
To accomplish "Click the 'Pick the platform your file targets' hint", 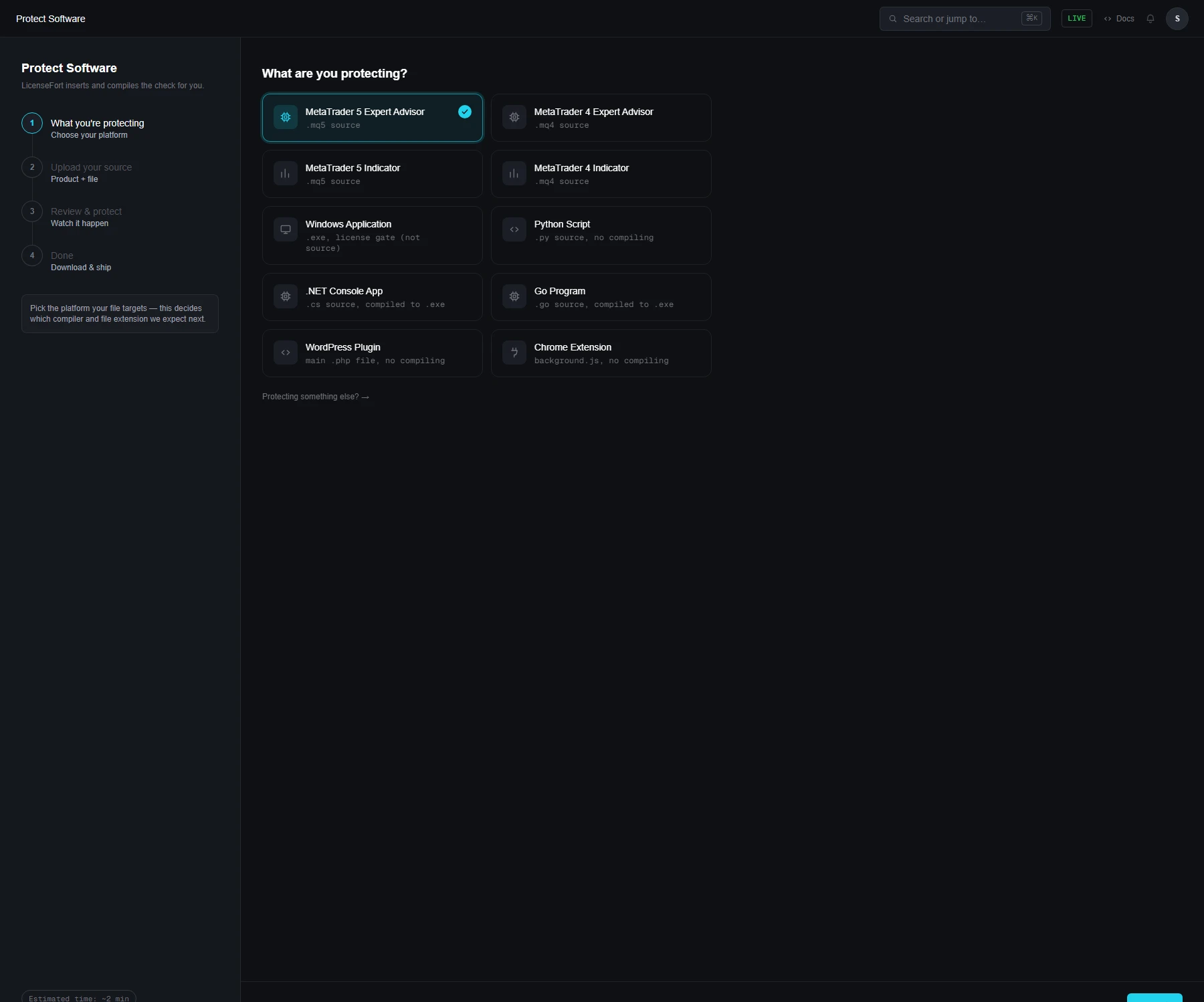I will tap(120, 314).
